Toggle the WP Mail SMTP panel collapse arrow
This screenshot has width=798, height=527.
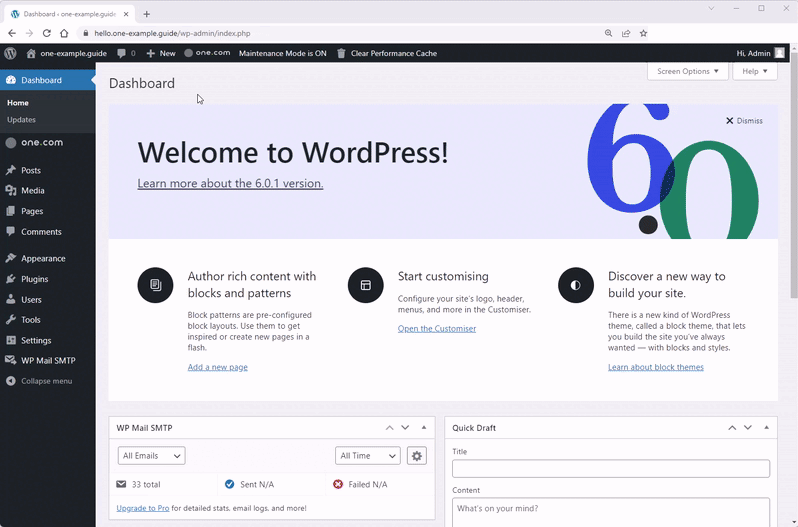click(x=425, y=428)
